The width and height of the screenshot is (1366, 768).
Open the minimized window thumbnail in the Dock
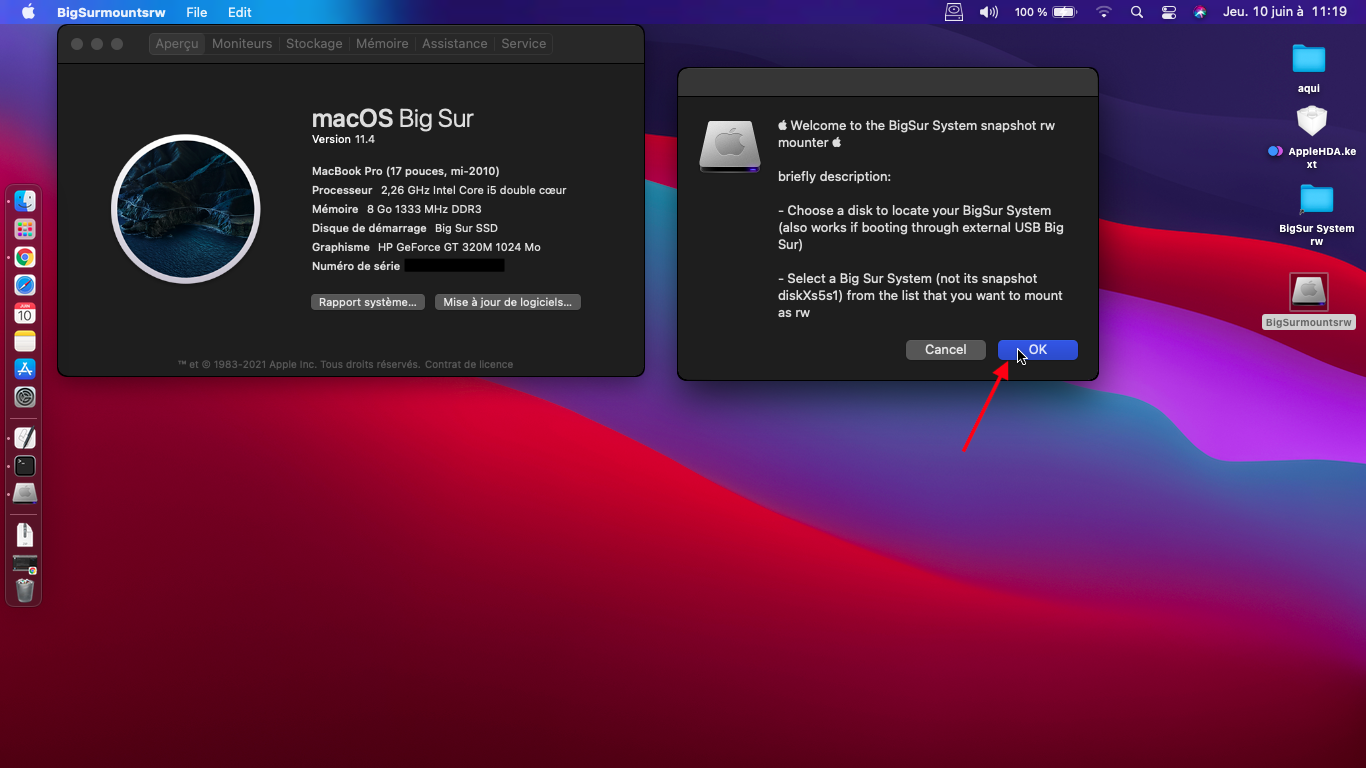(25, 564)
